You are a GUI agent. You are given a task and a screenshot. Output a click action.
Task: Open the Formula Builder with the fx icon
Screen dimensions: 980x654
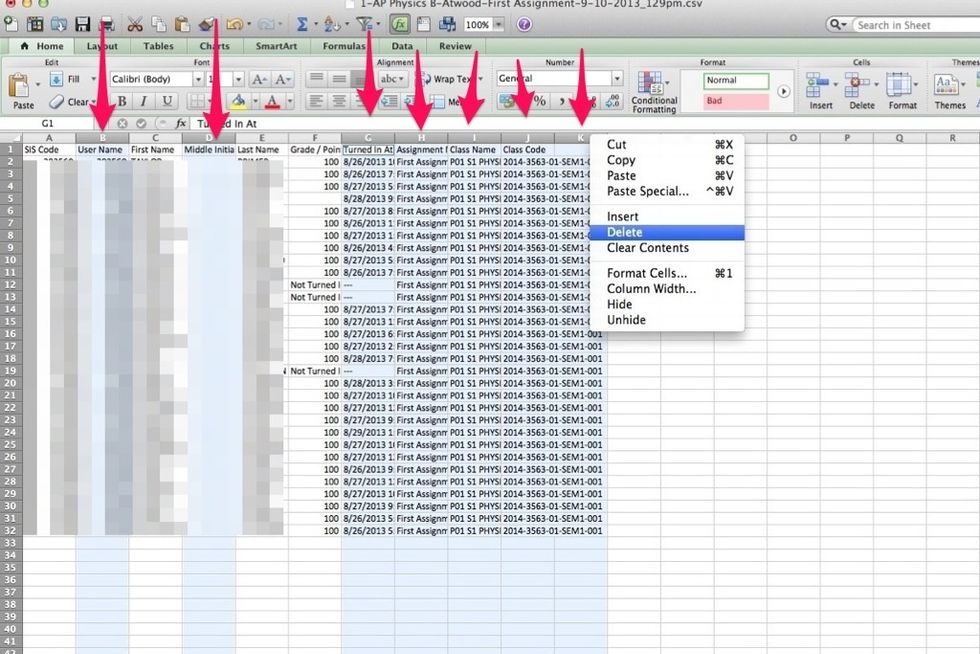402,25
